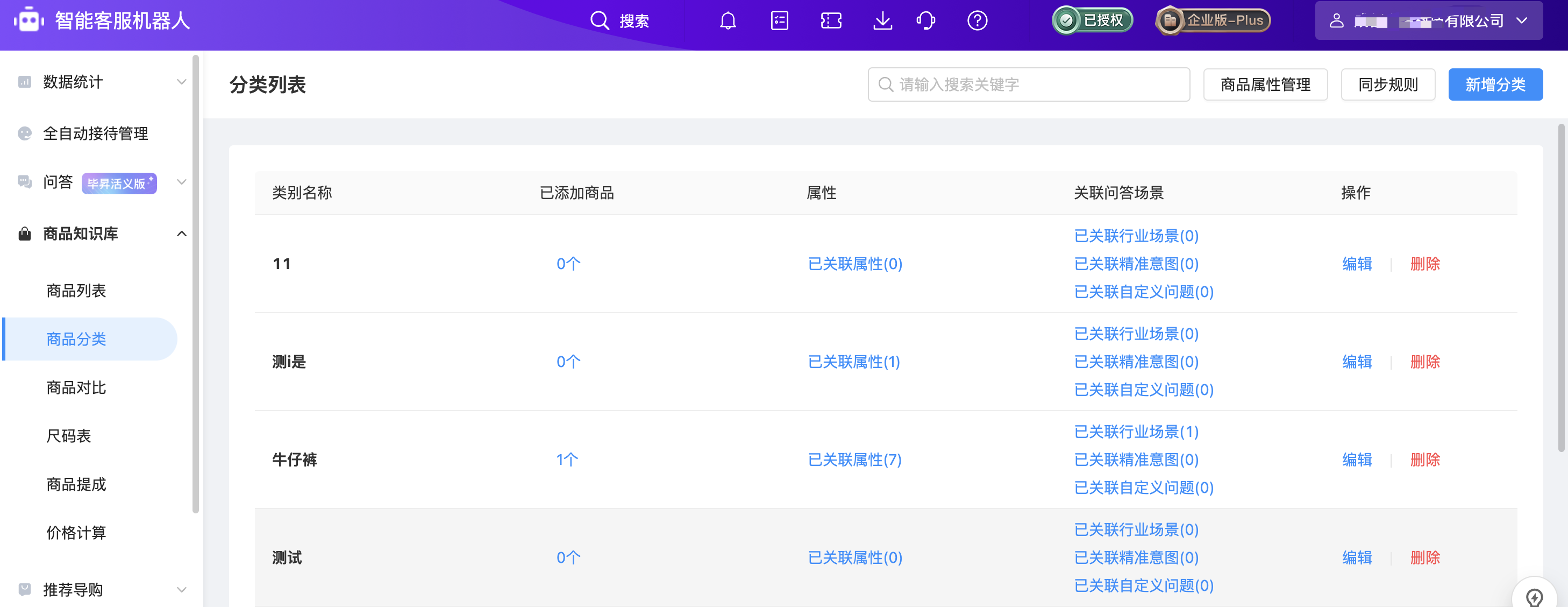Open the search magnifier icon in header

[599, 21]
